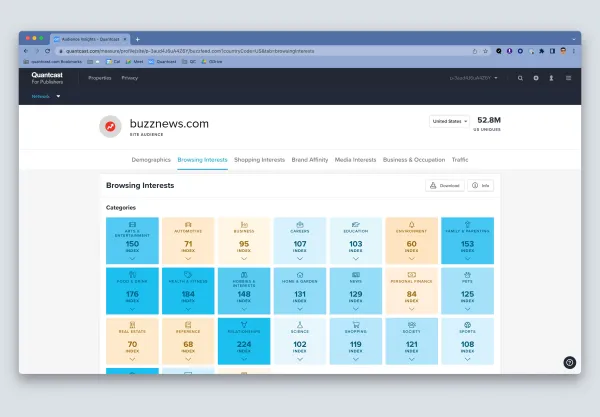Click the Society people icon

pos(411,325)
